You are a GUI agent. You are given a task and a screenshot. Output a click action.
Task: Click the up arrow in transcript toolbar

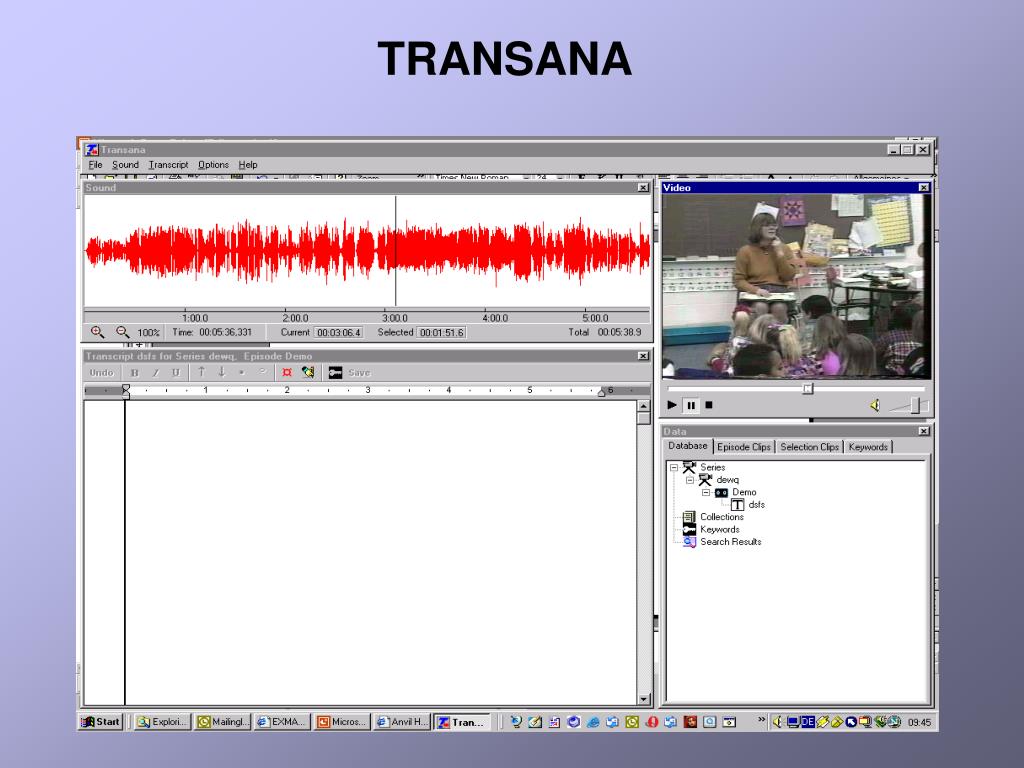click(x=201, y=372)
